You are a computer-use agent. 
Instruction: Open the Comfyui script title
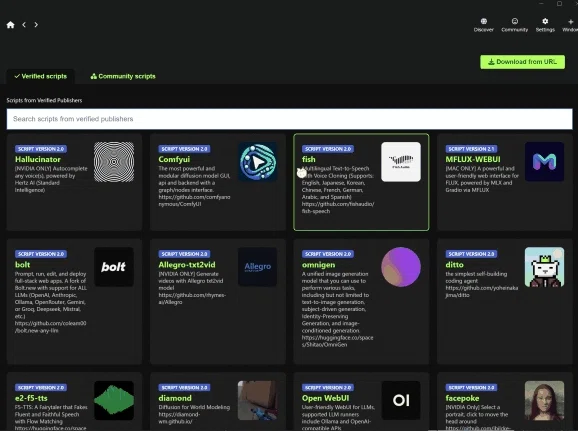click(x=174, y=159)
